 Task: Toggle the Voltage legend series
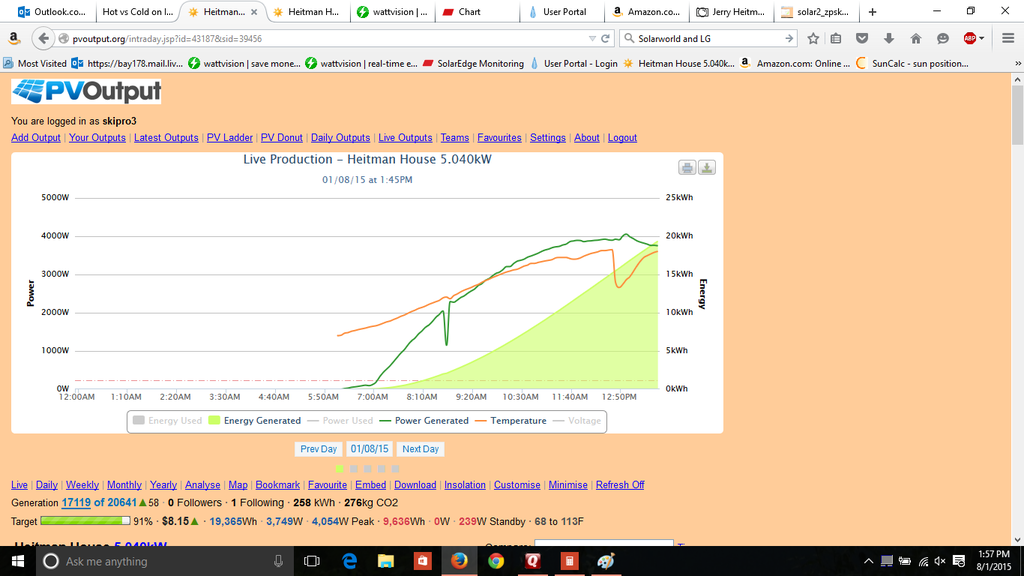(x=577, y=421)
